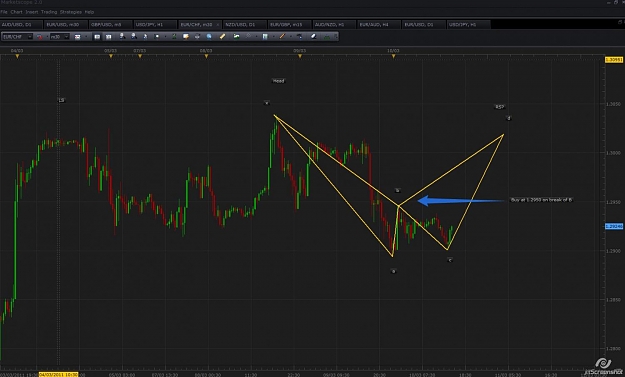Click the gray crosshair toolbar icon
Screen dimensions: 625x377
pyautogui.click(x=248, y=37)
